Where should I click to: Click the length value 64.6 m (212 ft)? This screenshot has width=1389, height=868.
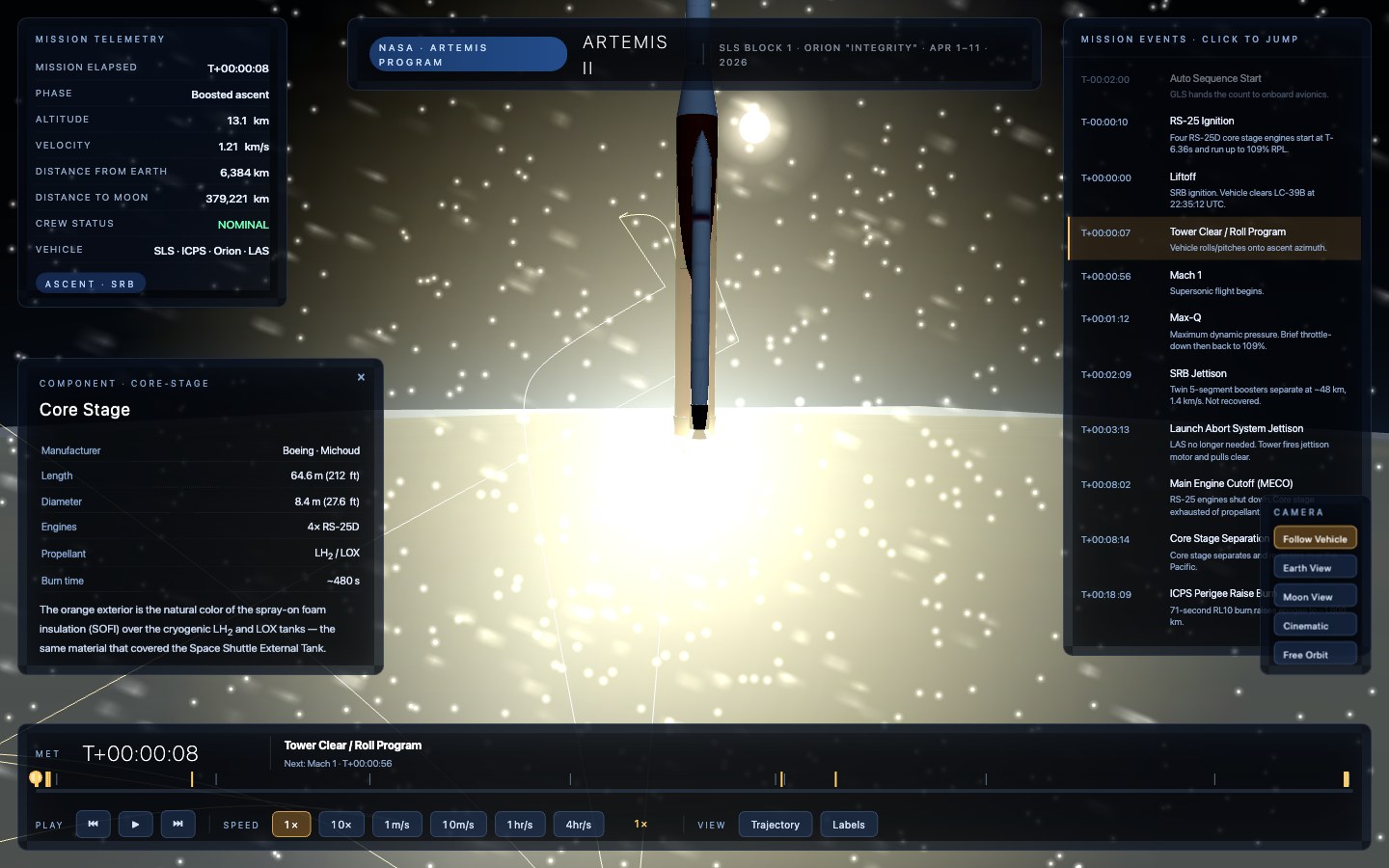(x=325, y=475)
